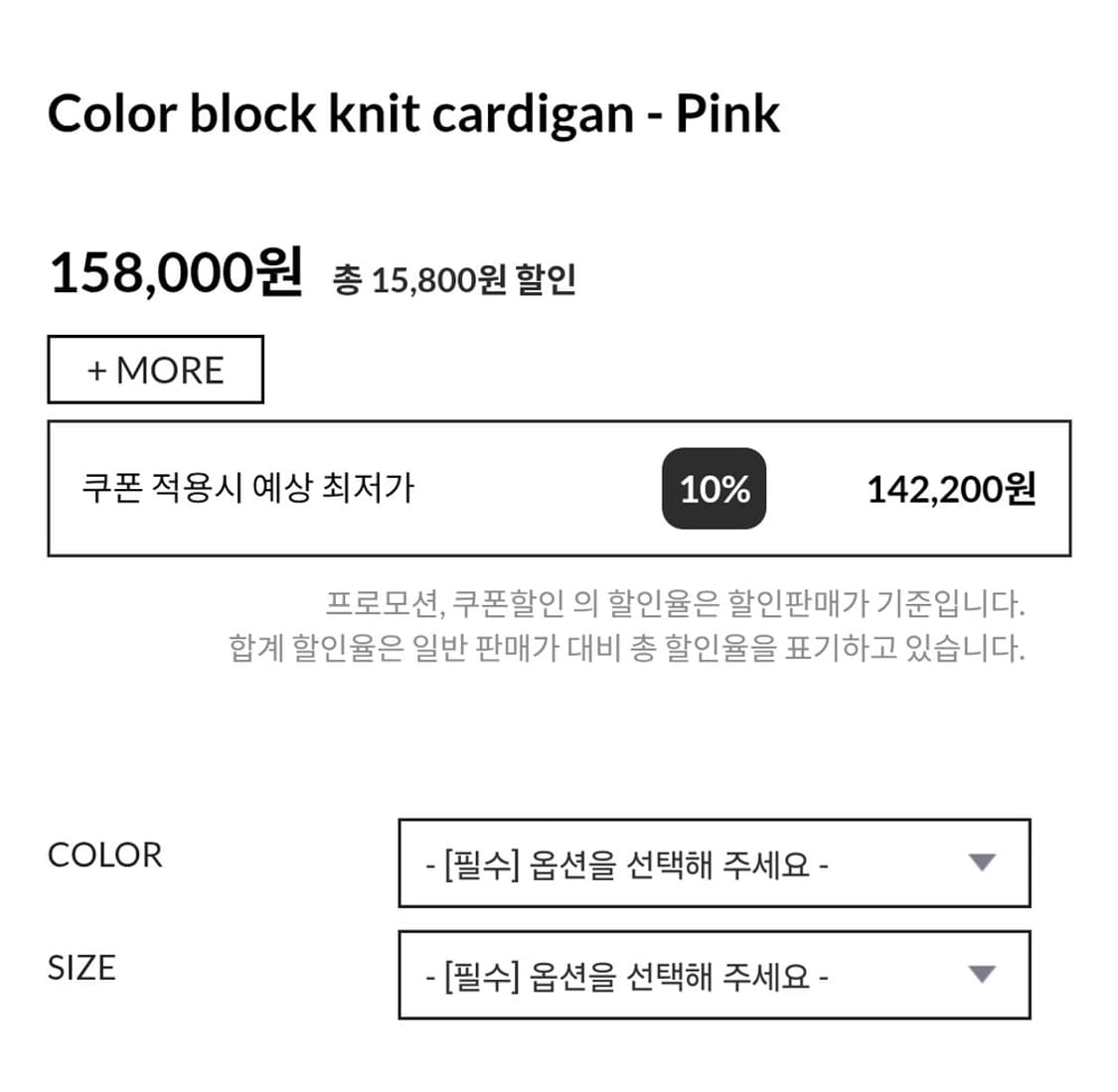Click the '[필수]' tag in COLOR dropdown

pos(481,864)
